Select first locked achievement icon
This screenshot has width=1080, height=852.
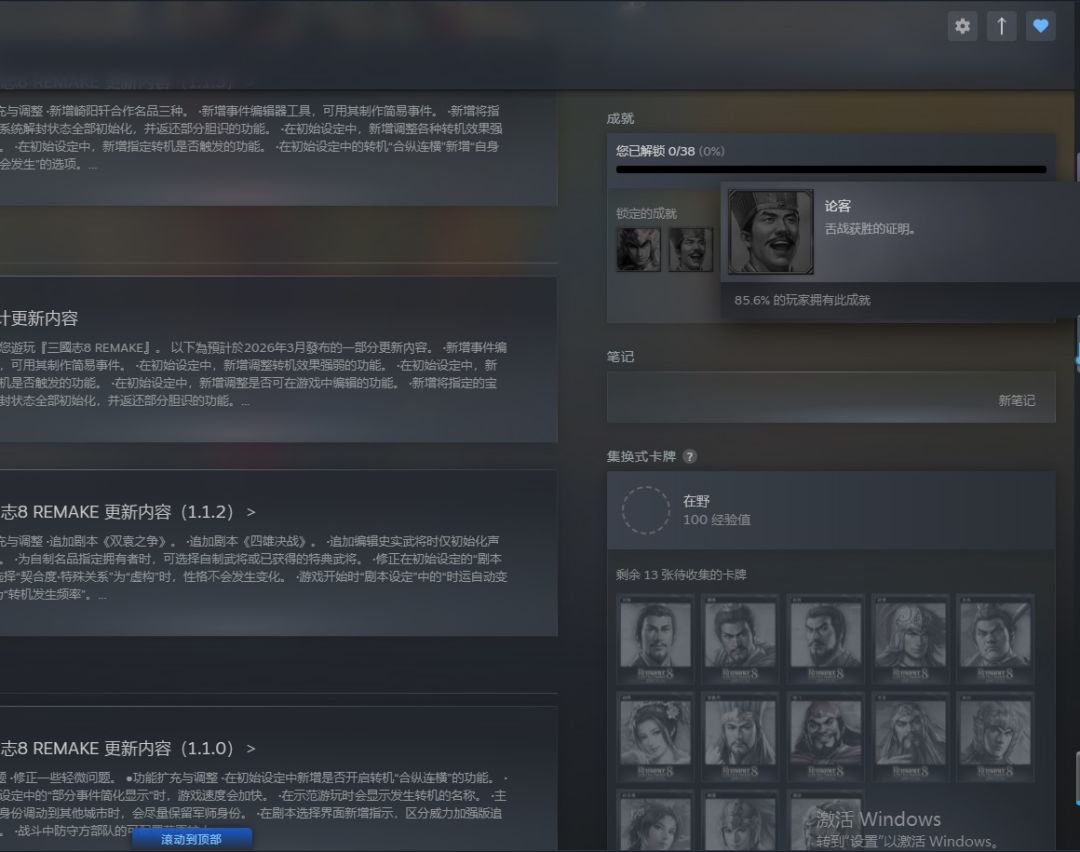(638, 249)
